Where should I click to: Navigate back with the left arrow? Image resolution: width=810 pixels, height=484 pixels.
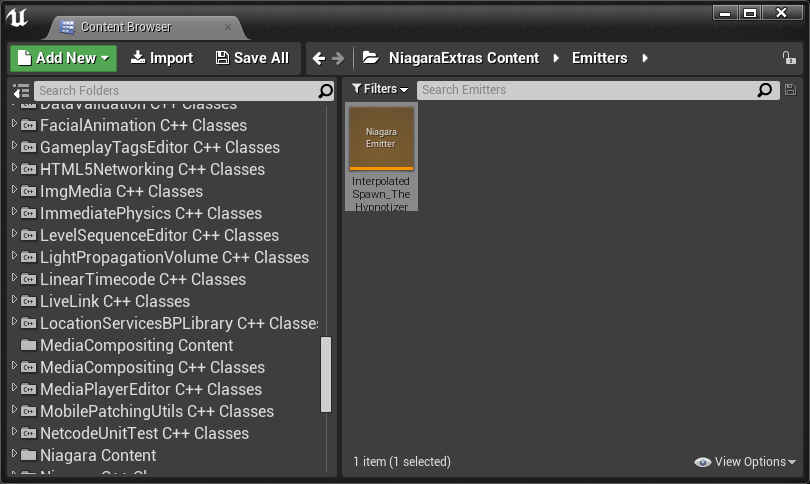pos(319,58)
